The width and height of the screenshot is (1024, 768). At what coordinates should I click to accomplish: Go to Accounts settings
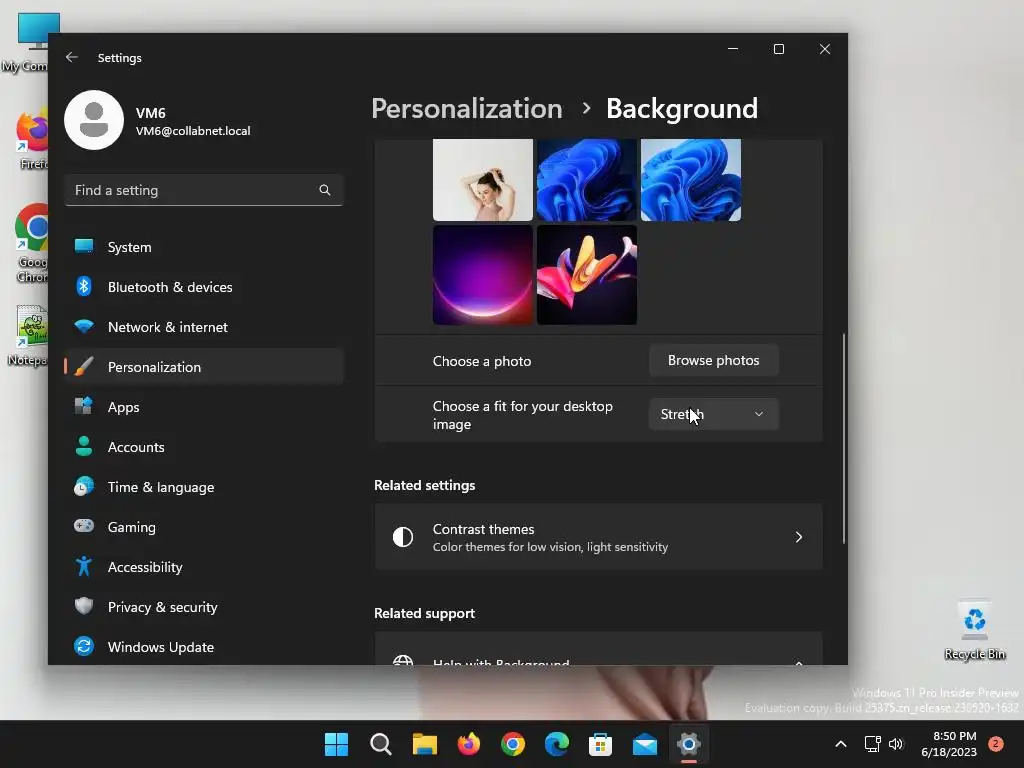[204, 447]
